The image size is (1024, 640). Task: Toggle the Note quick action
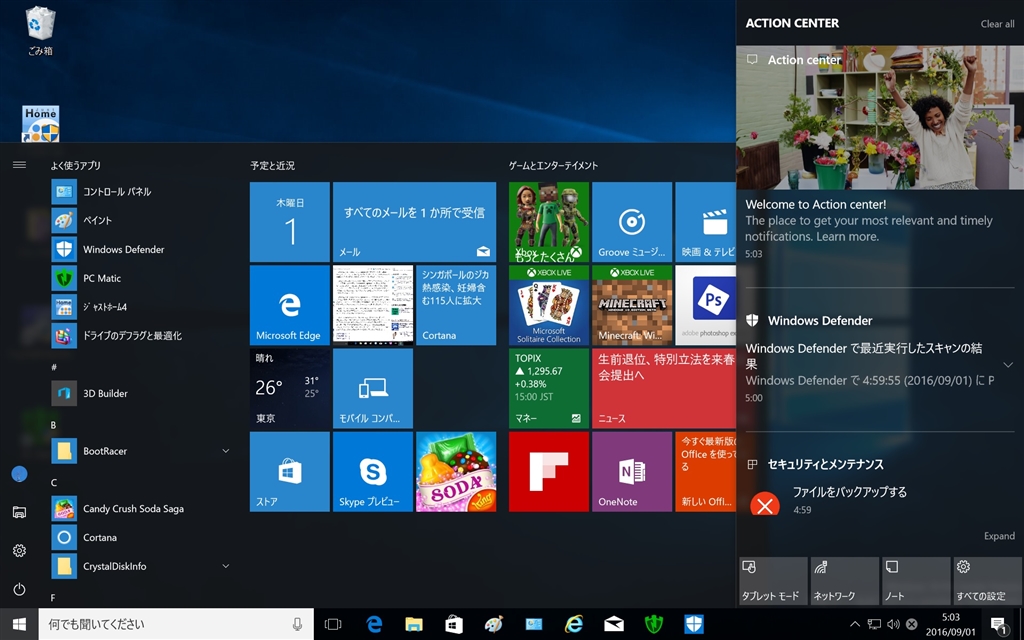tap(915, 581)
